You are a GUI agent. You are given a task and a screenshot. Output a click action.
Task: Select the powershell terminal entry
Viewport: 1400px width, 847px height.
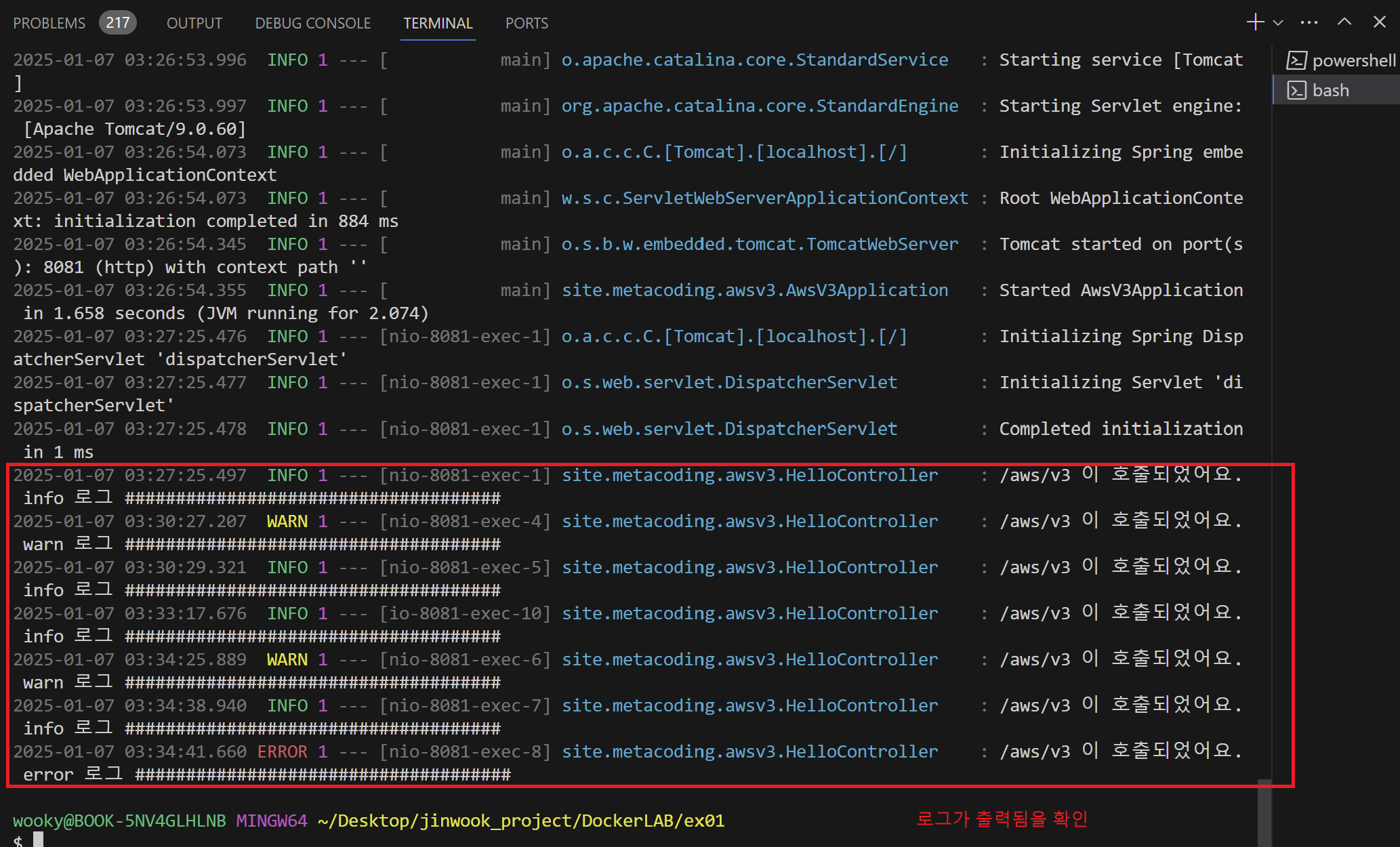pos(1353,60)
